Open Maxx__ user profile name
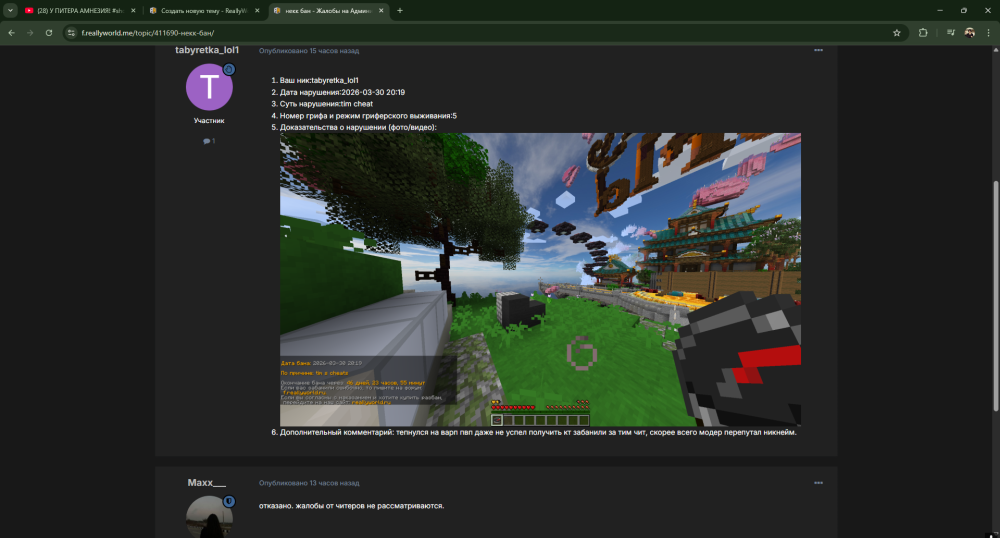Screen dimensions: 1000x538 click(207, 483)
